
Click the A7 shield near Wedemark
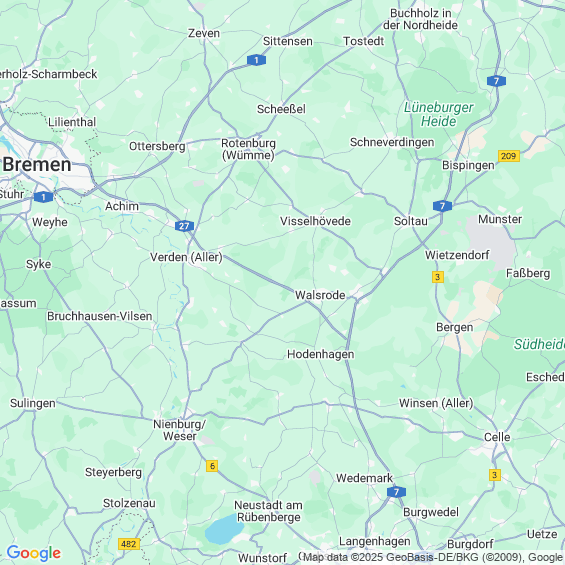coord(396,492)
